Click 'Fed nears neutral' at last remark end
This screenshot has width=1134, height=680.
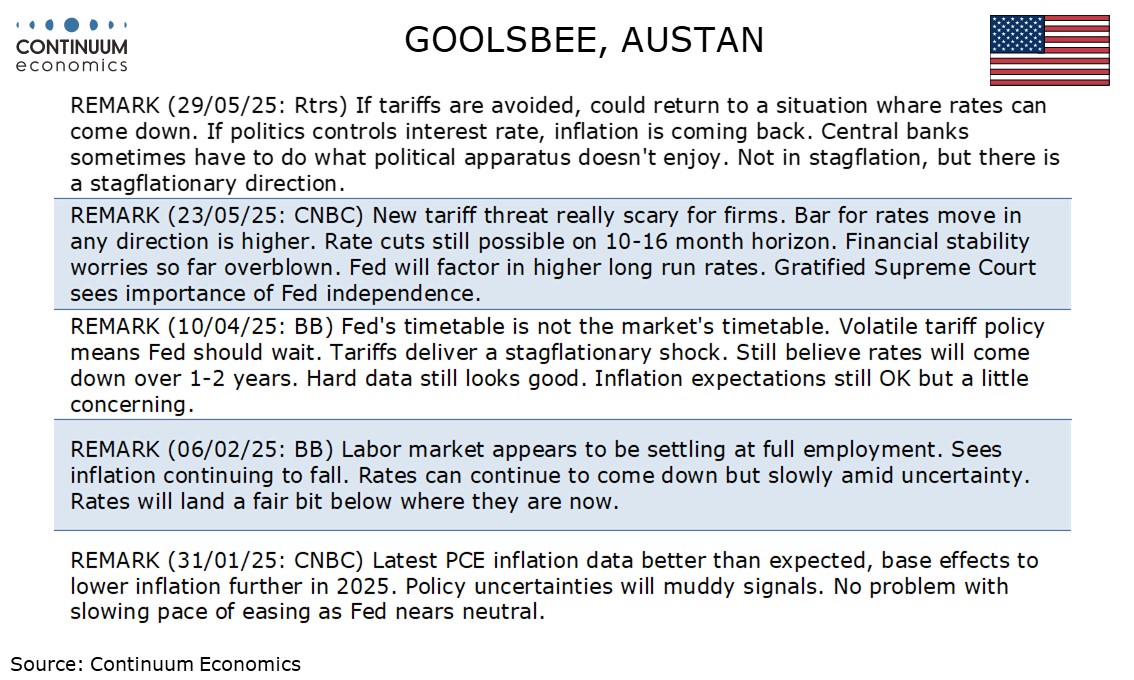(x=447, y=612)
